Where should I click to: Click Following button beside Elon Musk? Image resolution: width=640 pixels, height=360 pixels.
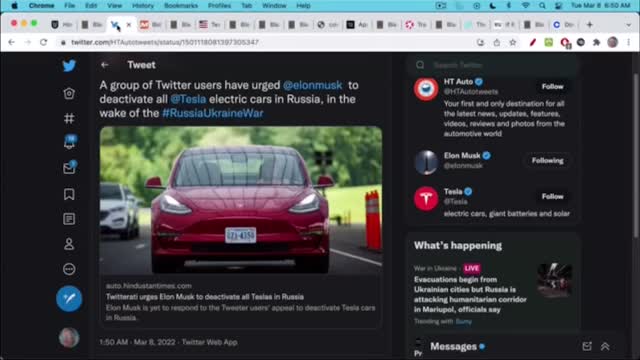point(547,160)
